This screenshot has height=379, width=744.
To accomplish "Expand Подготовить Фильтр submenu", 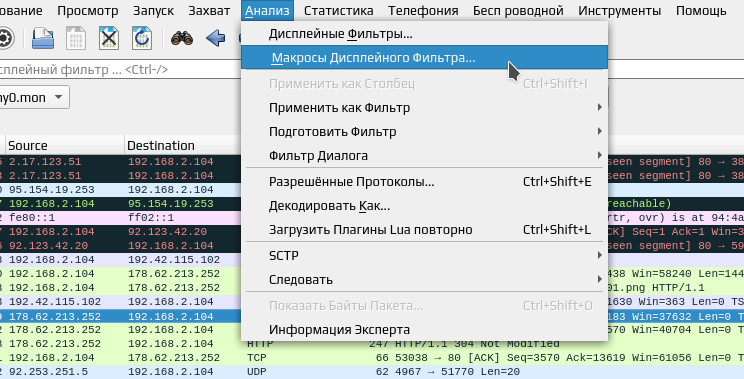I will (424, 131).
